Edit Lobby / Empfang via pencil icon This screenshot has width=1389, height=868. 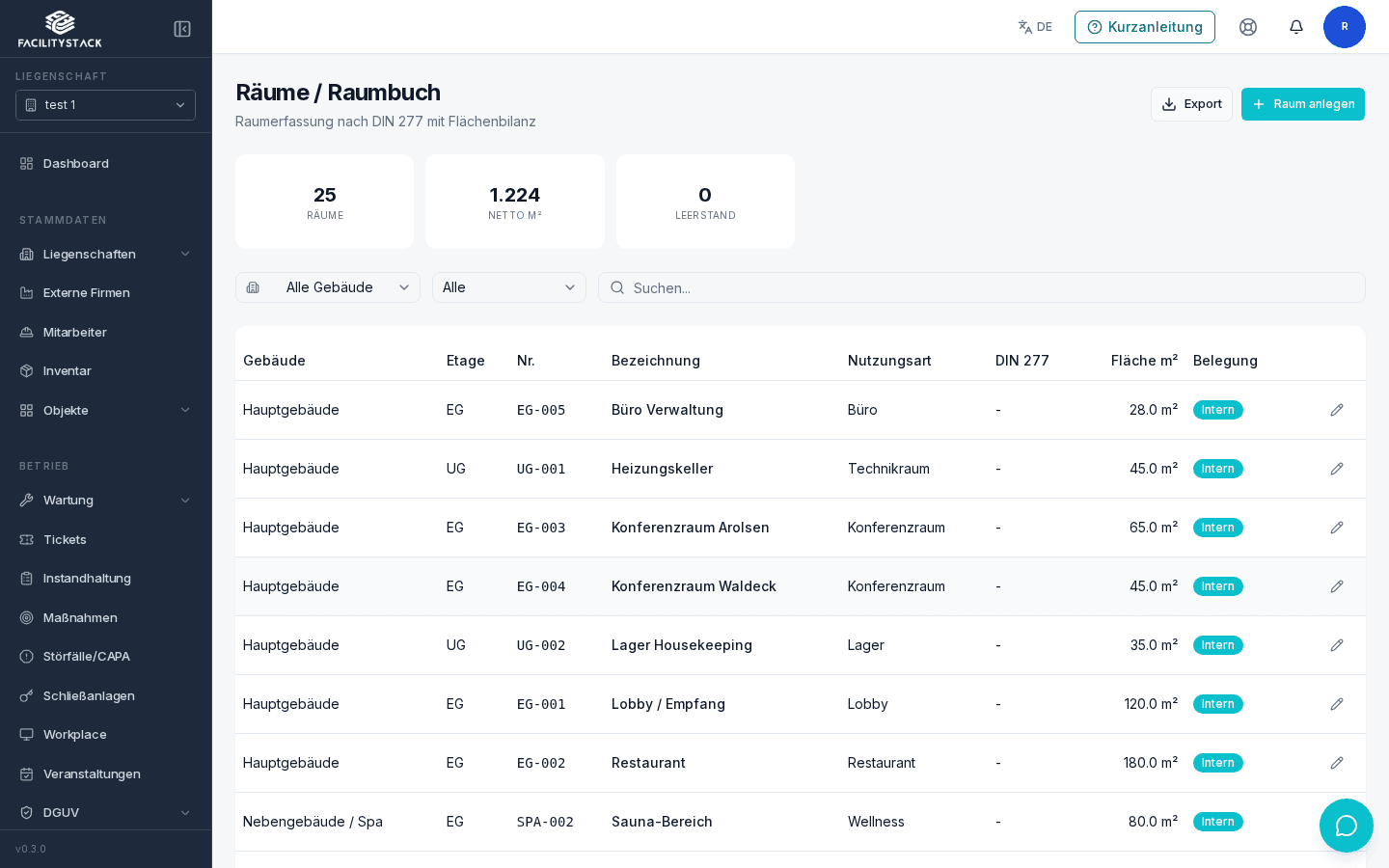pyautogui.click(x=1337, y=704)
